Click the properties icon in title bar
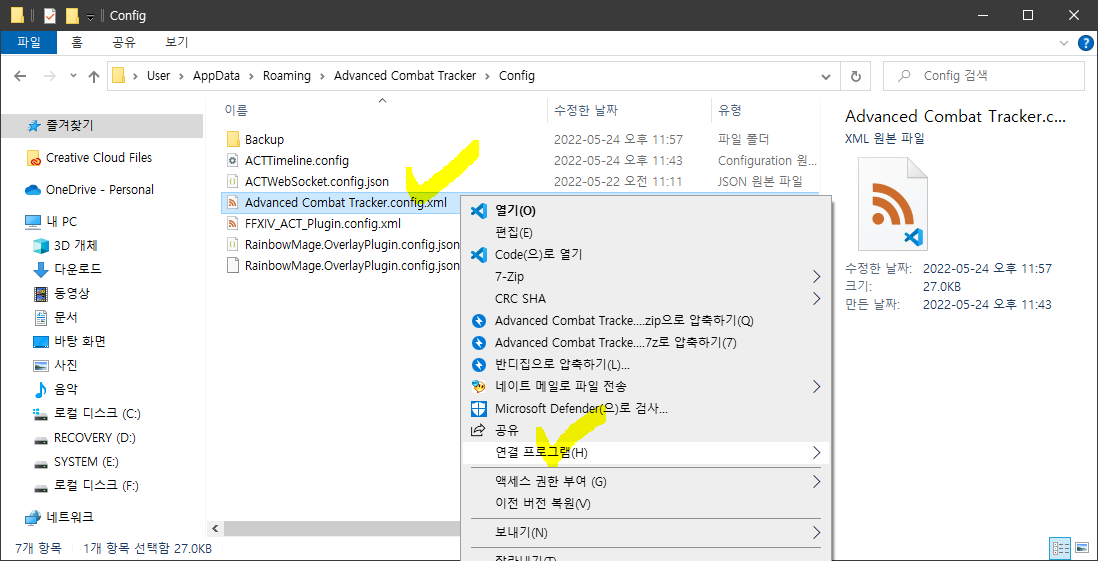Screen dimensions: 1098x561 pyautogui.click(x=50, y=15)
